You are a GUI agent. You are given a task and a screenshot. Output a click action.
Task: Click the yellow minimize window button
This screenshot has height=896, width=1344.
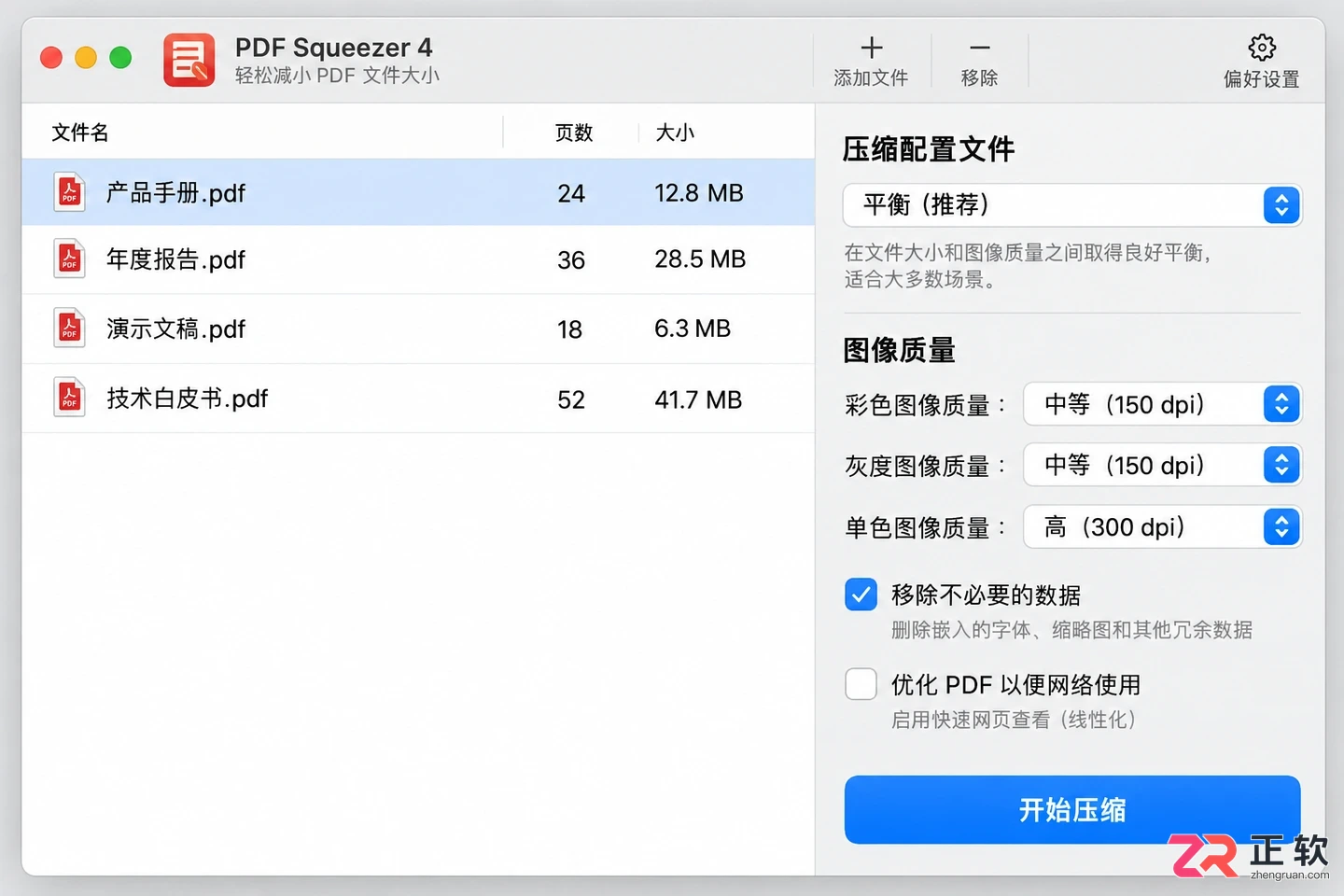tap(86, 58)
